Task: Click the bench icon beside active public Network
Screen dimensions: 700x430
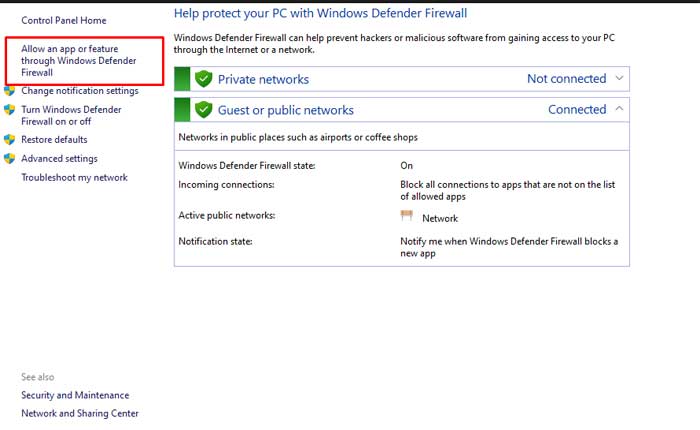Action: click(x=407, y=217)
